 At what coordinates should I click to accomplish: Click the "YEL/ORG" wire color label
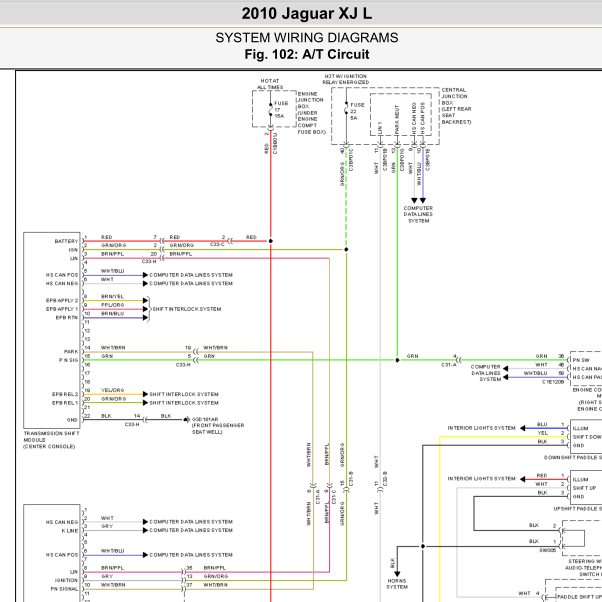pos(112,390)
